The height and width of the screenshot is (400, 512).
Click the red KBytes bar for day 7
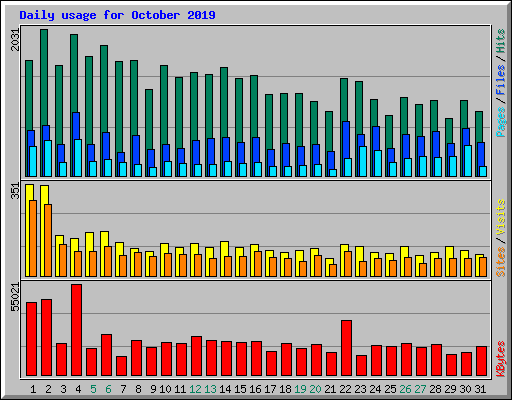tap(121, 366)
